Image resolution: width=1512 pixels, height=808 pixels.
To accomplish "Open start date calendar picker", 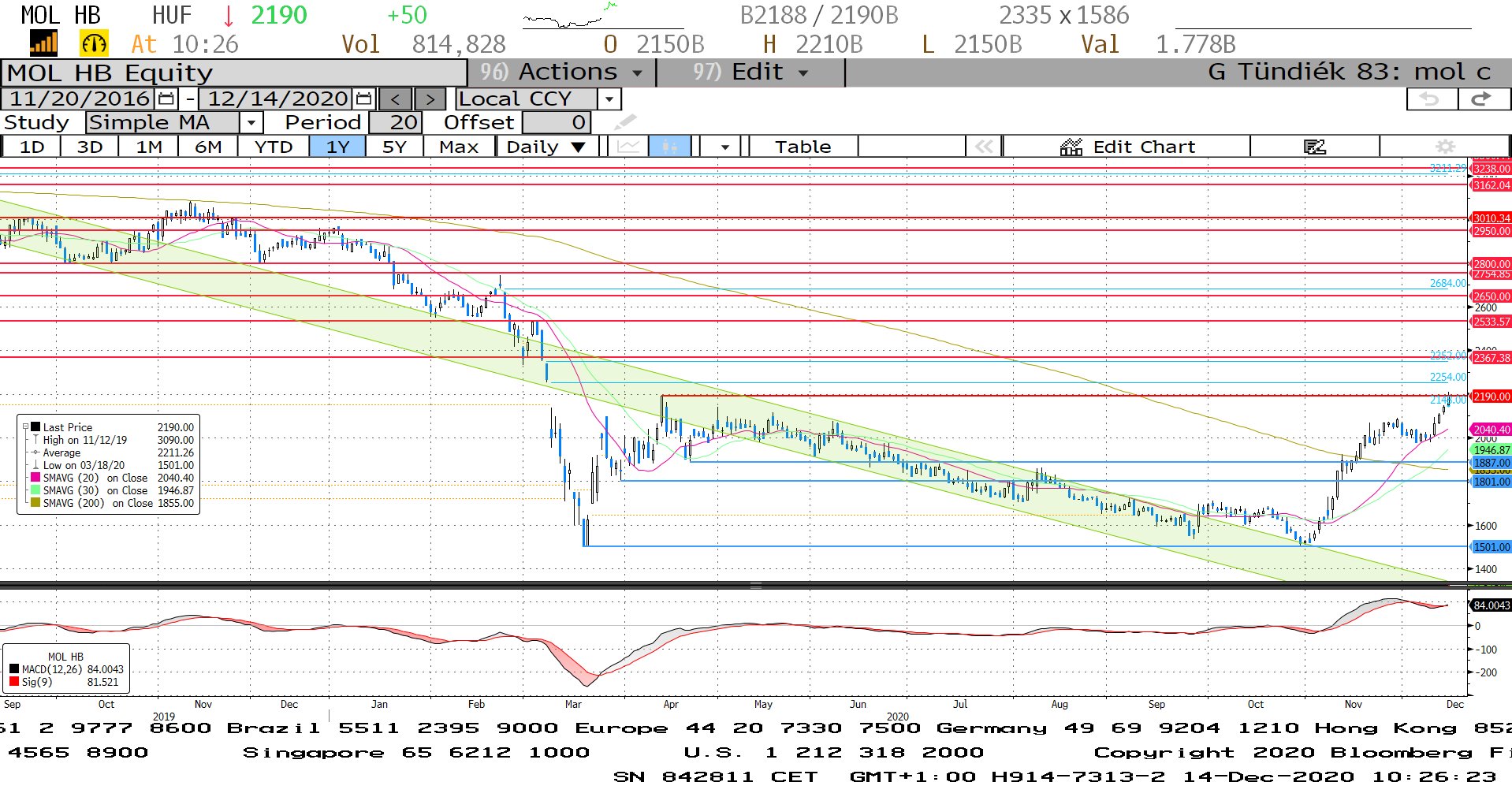I will click(x=166, y=99).
